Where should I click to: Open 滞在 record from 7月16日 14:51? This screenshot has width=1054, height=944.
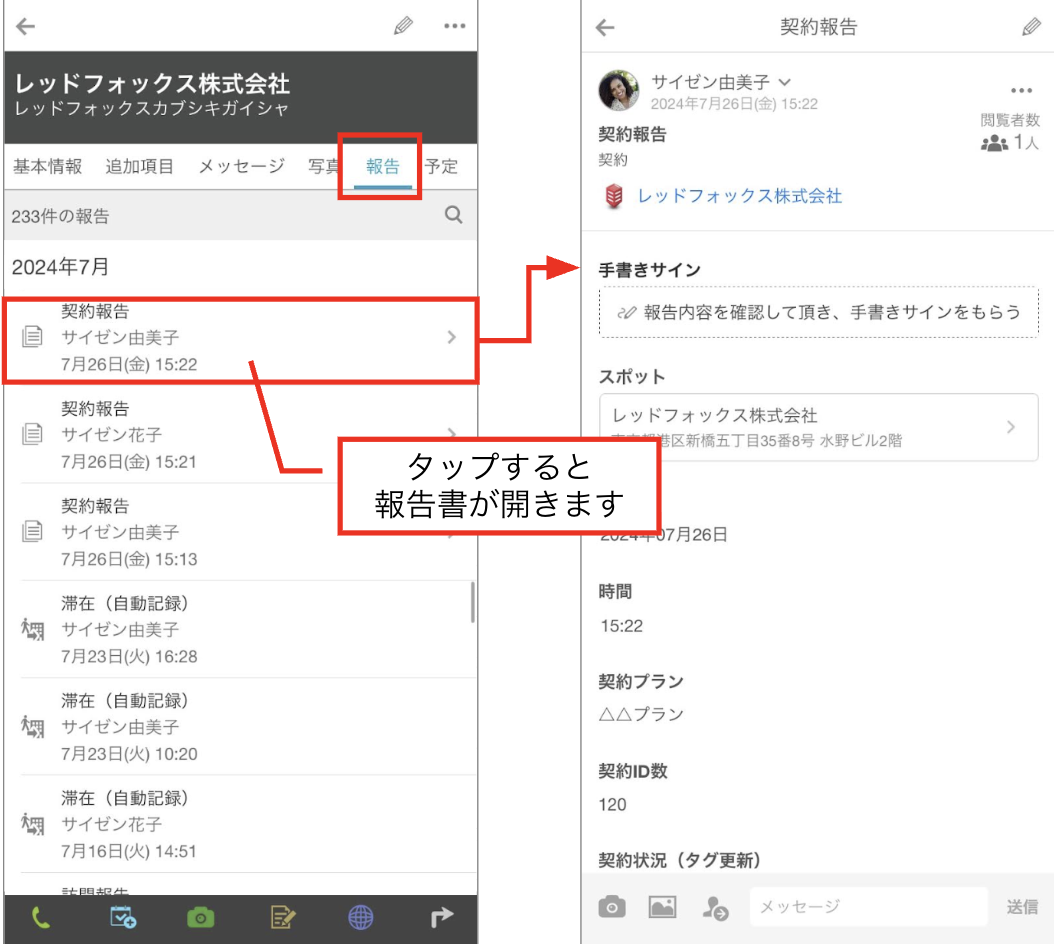241,825
